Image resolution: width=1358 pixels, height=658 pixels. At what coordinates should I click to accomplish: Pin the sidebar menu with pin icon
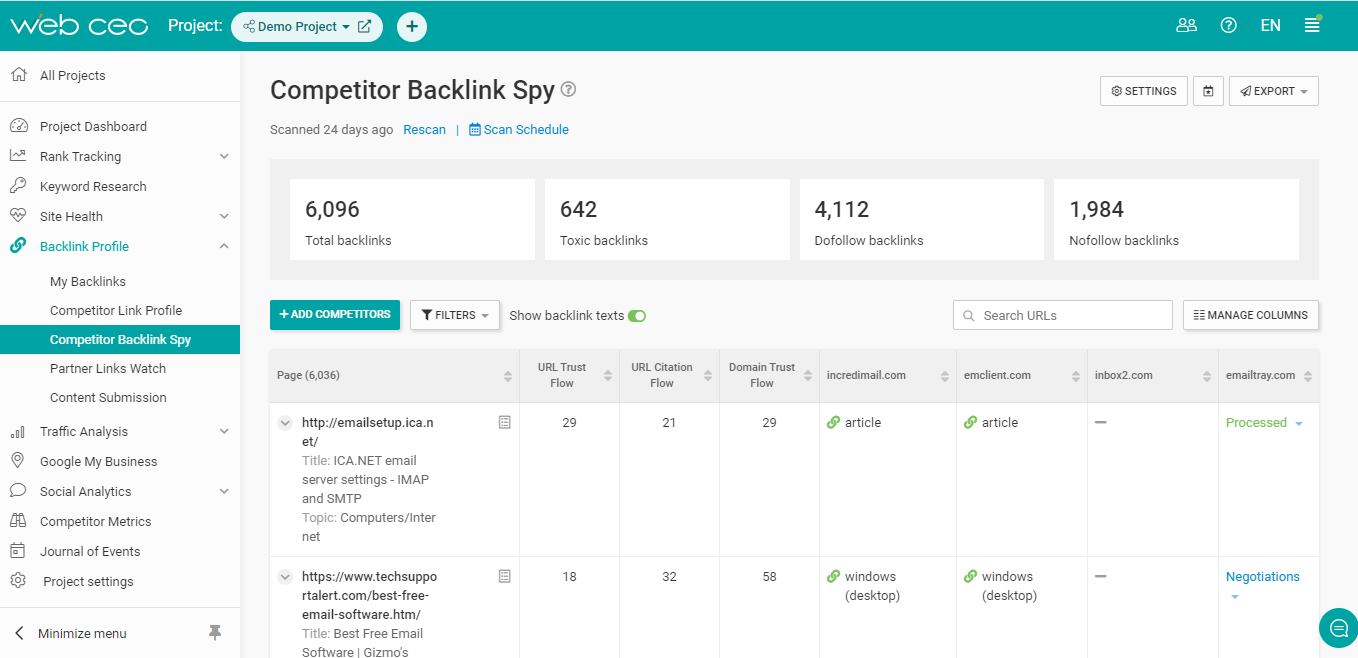click(215, 633)
